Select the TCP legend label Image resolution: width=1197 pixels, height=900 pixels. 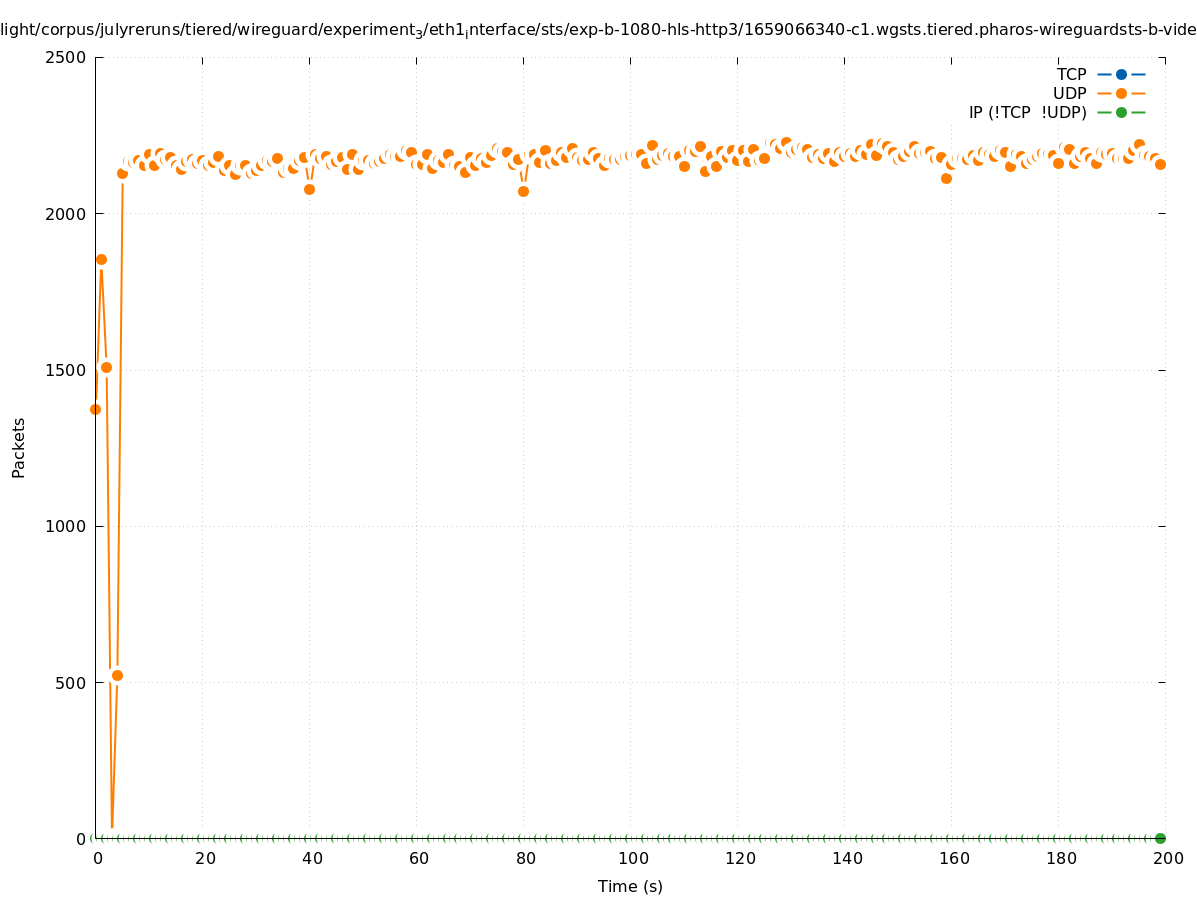click(1071, 74)
